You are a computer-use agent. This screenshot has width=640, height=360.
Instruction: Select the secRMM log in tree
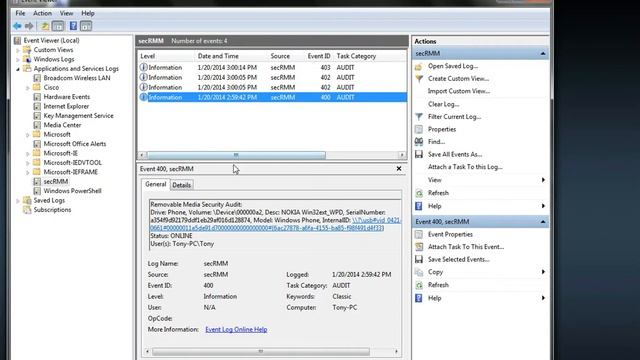[56, 182]
